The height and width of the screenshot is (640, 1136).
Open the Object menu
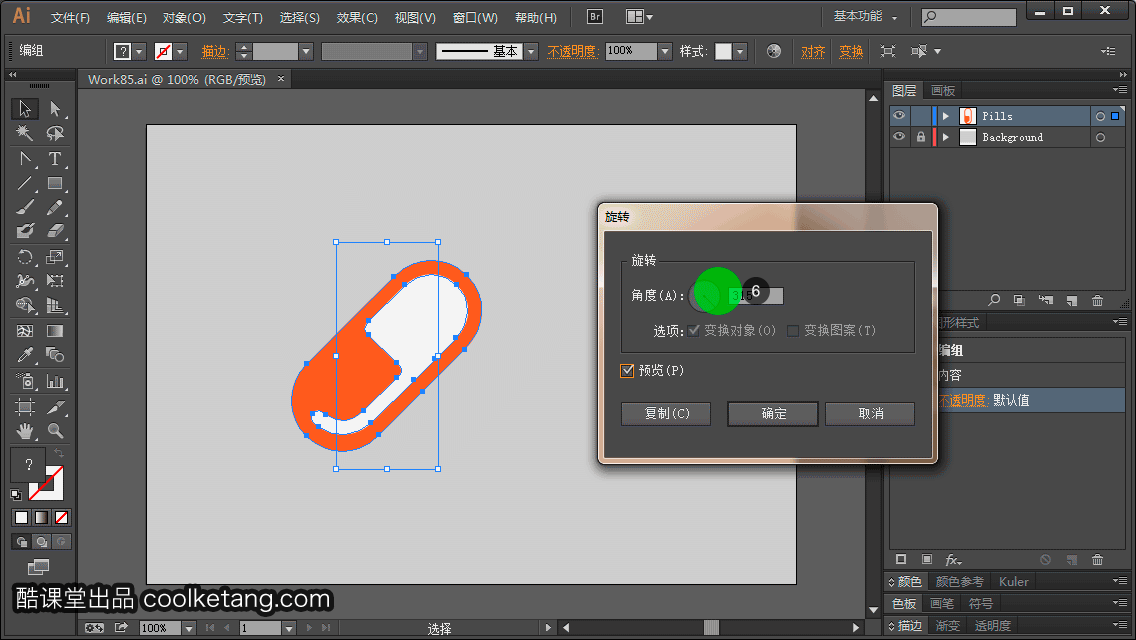click(x=184, y=17)
